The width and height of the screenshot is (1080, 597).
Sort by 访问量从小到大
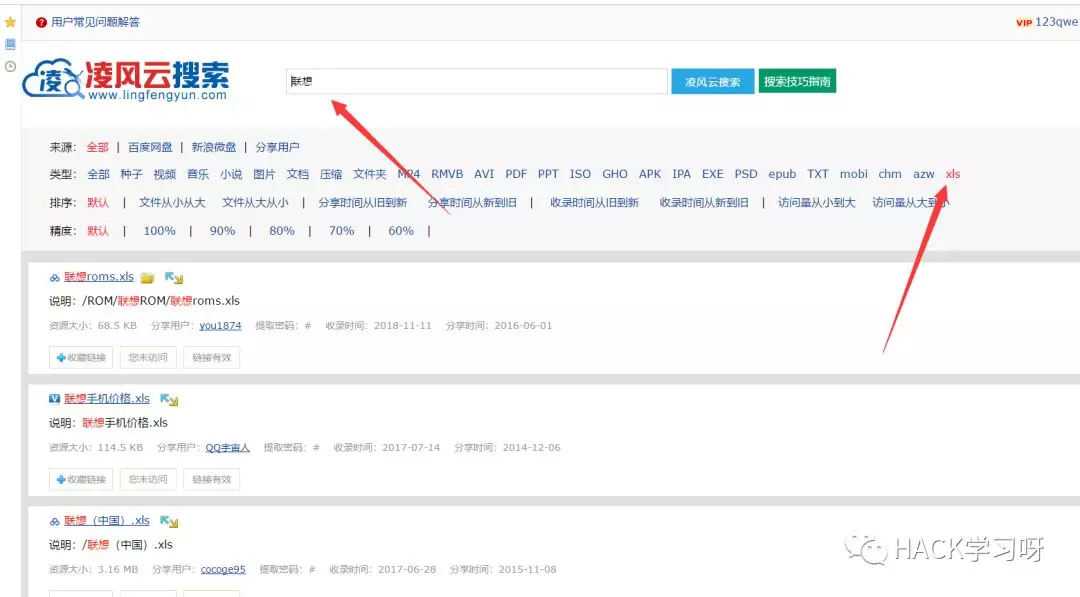coord(817,202)
